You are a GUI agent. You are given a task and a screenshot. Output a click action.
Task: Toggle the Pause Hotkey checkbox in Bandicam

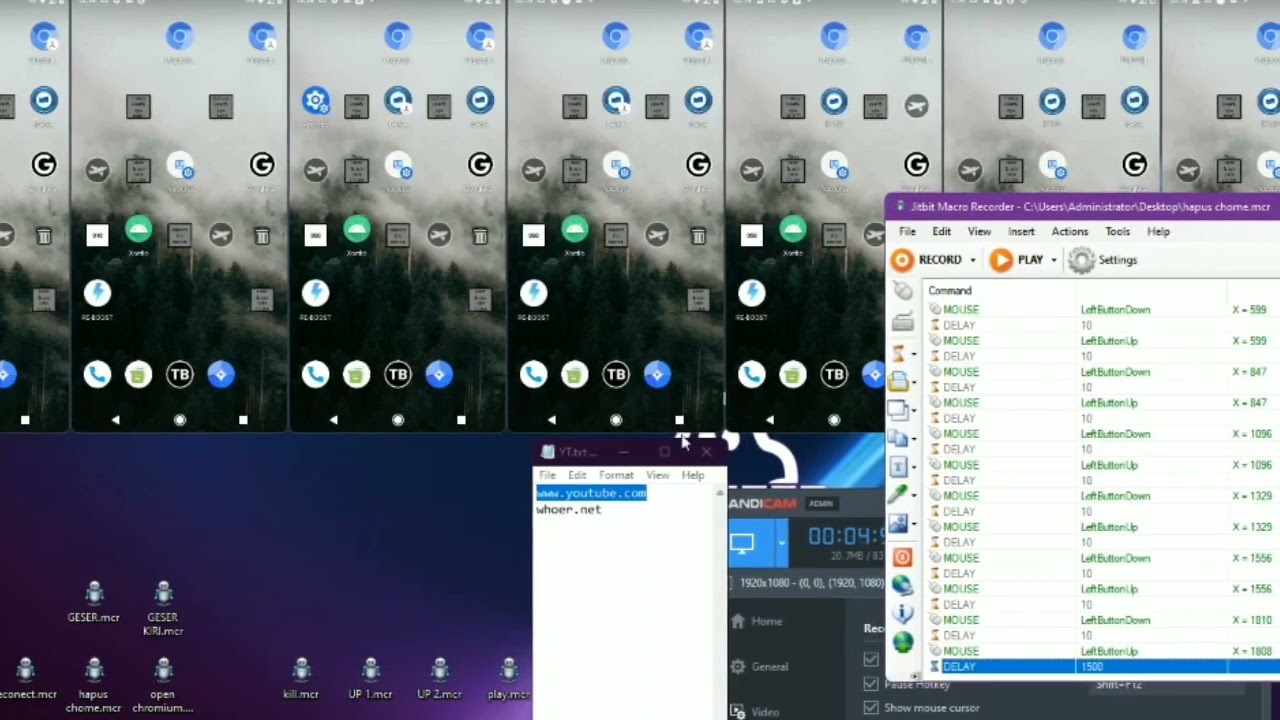point(871,684)
